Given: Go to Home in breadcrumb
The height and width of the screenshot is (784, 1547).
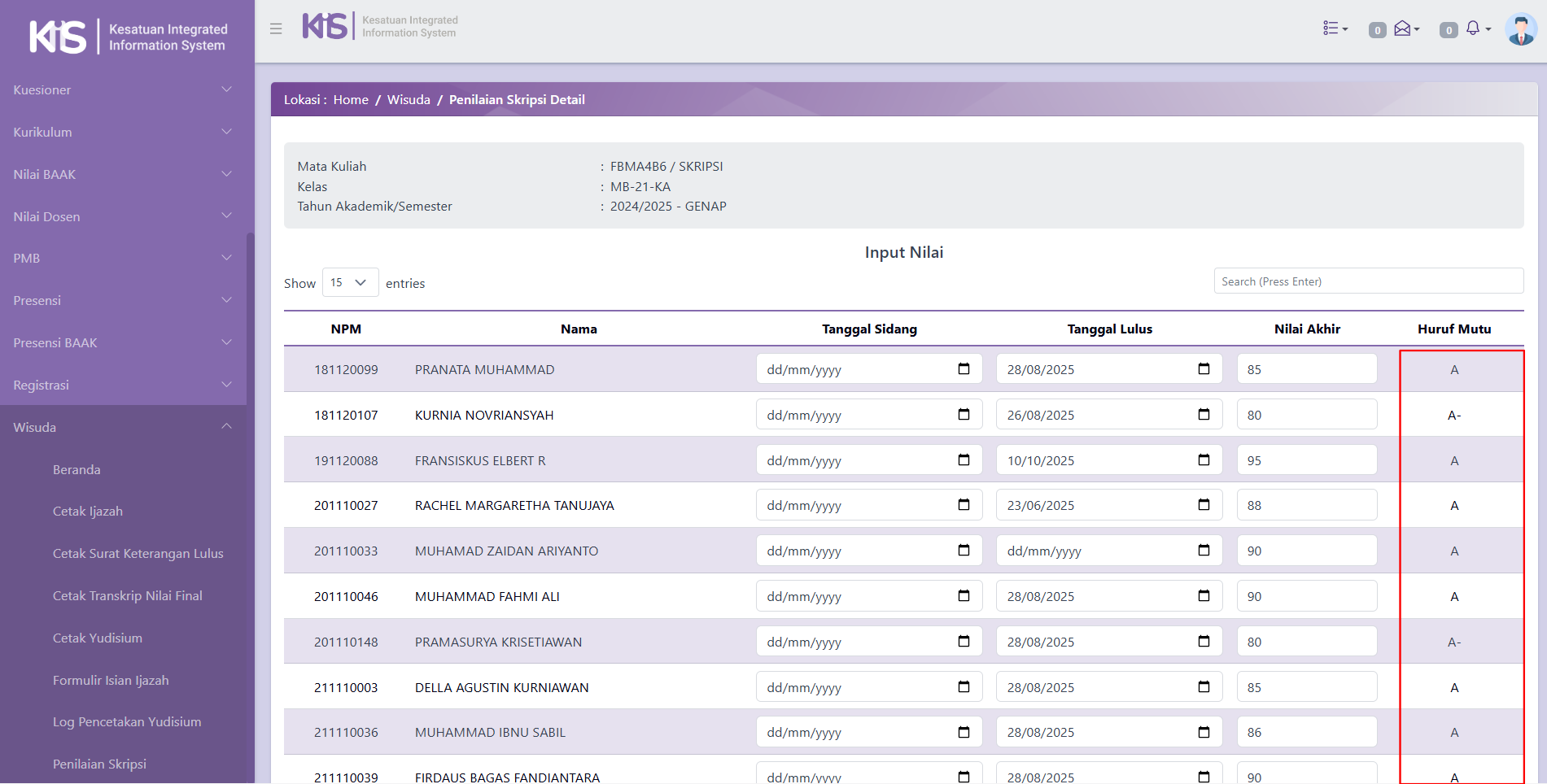Looking at the screenshot, I should (x=351, y=100).
